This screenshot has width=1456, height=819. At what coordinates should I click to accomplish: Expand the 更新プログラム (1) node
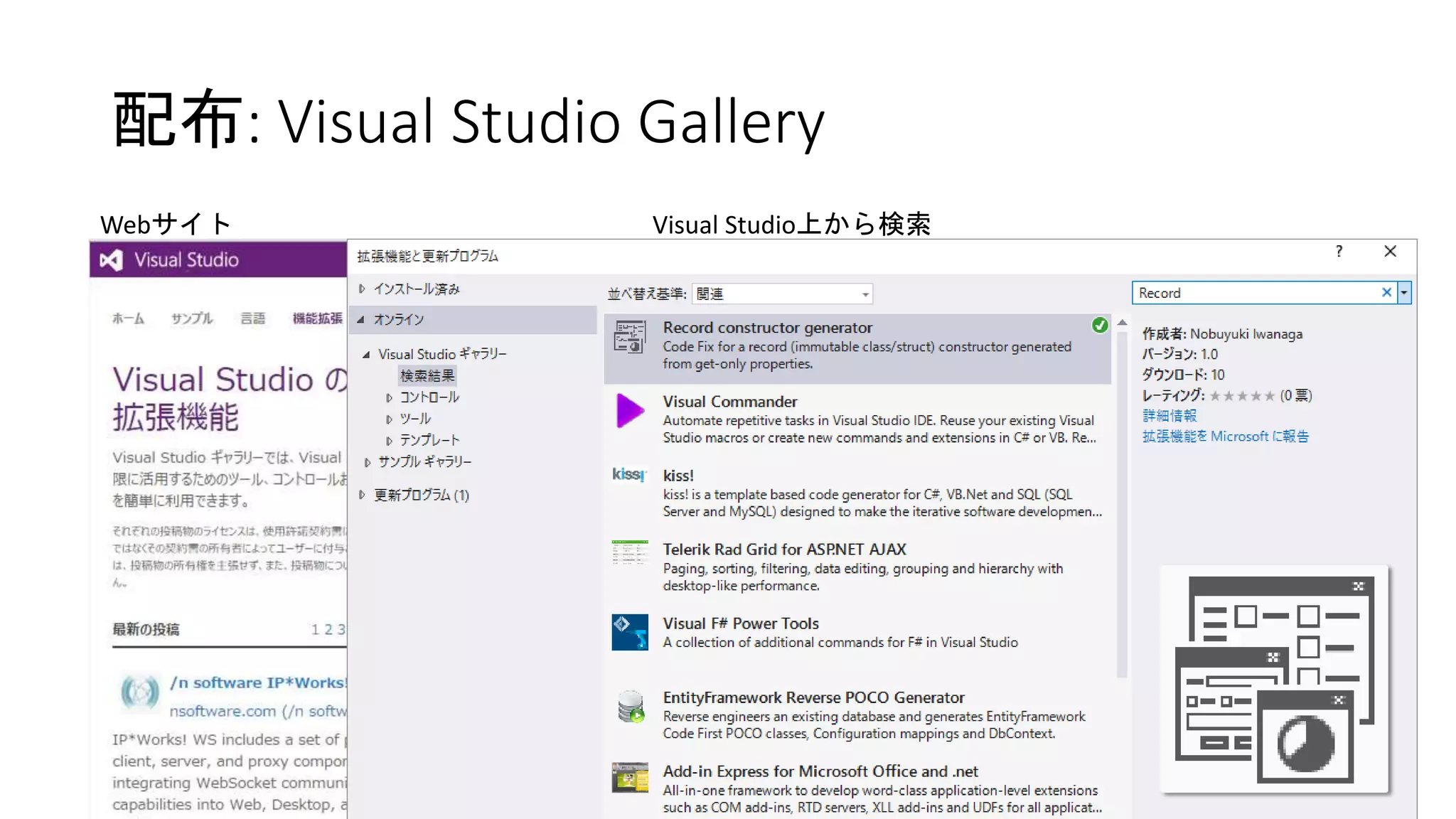click(362, 495)
